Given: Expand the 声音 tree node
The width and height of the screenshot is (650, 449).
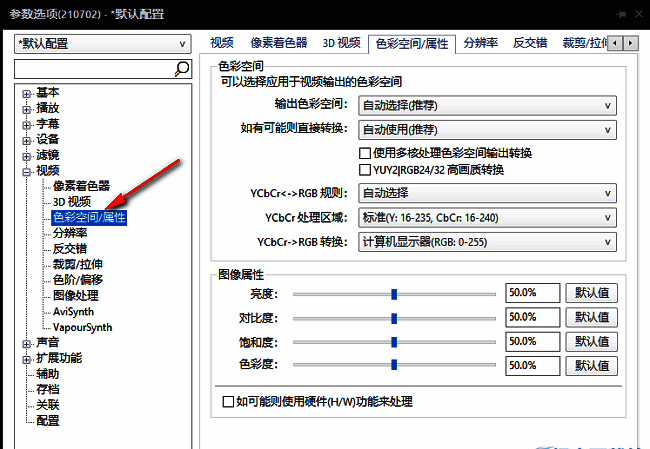Looking at the screenshot, I should point(26,343).
